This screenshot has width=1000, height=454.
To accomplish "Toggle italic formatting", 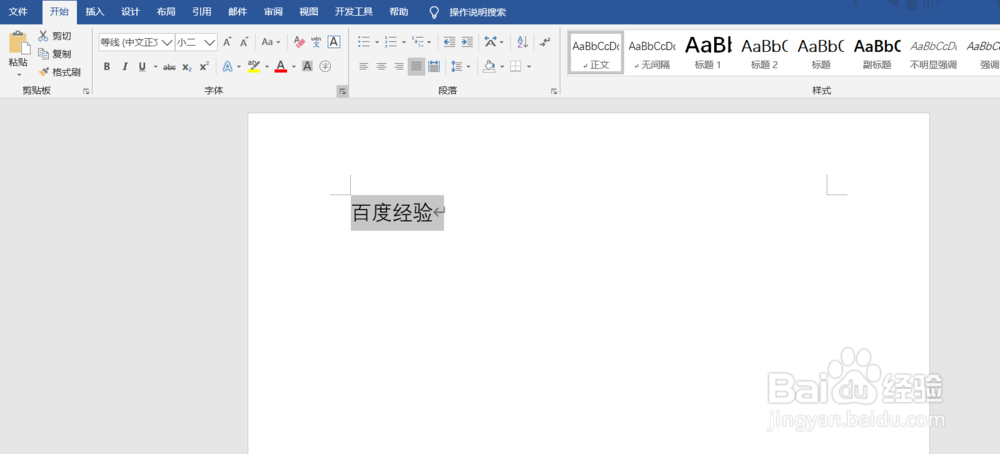I will tap(125, 66).
